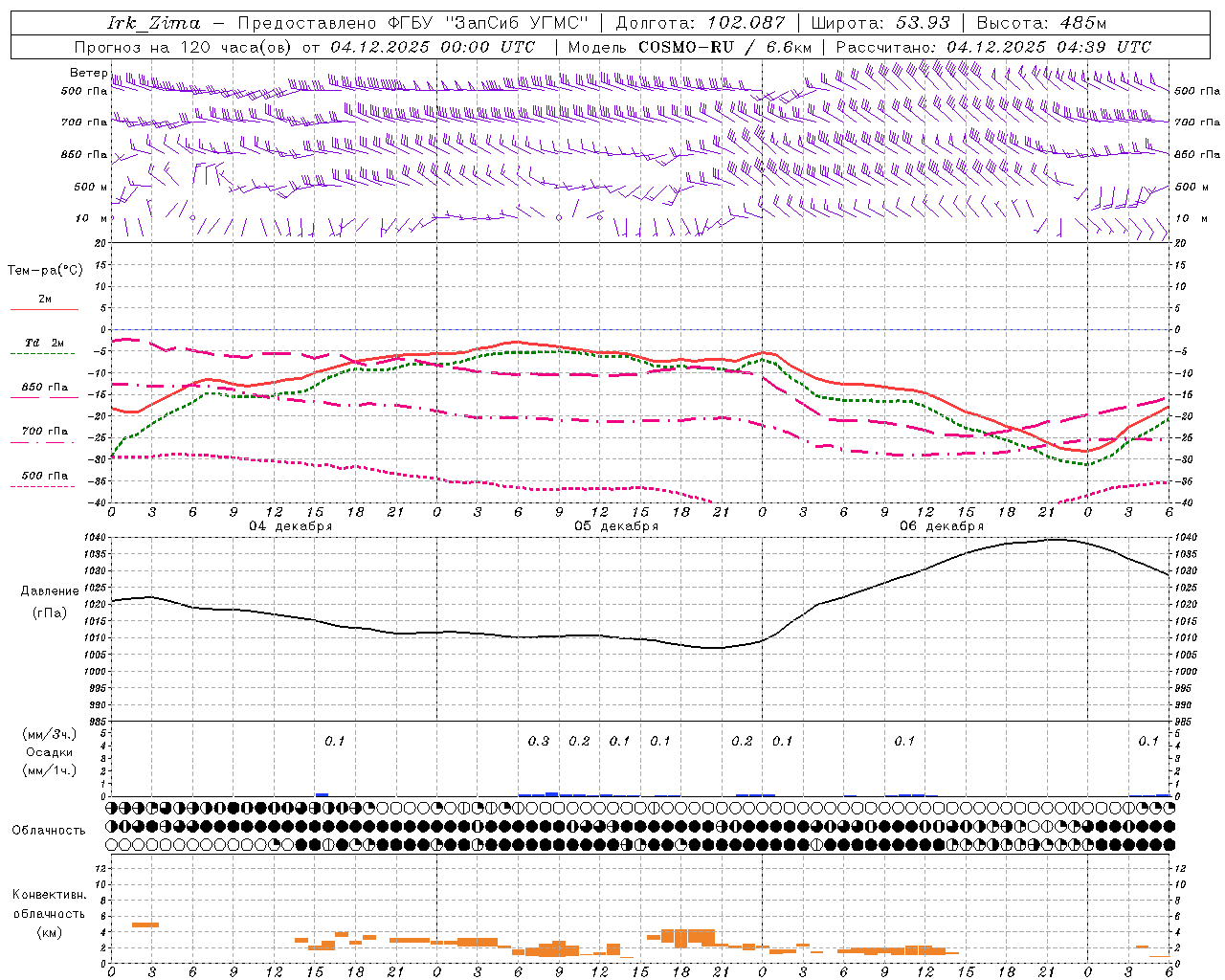Click the (мм/3ч.) unit label

(x=50, y=734)
